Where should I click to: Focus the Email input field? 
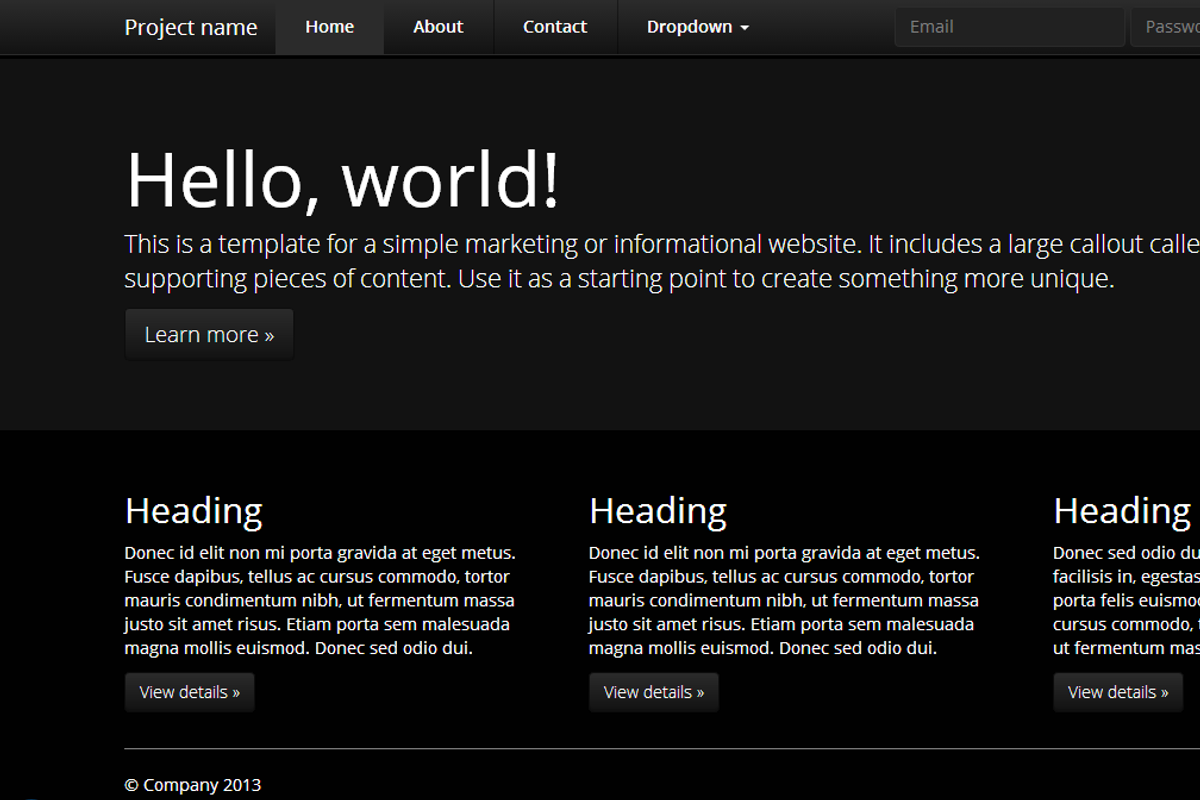pos(1009,27)
